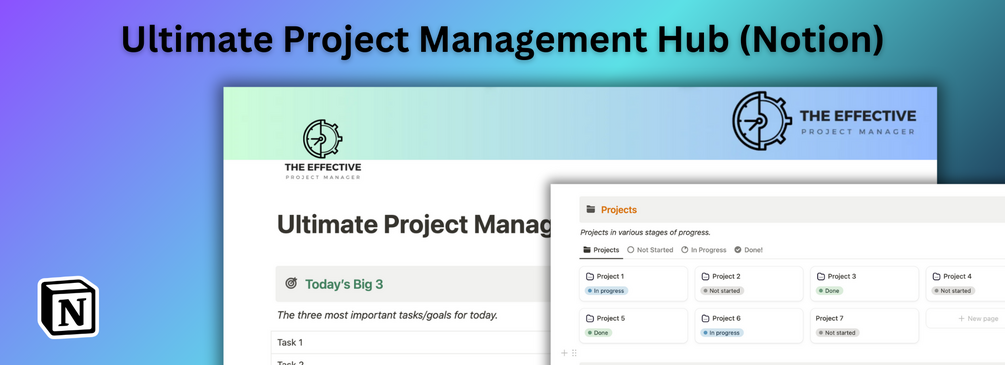
Task: Open the Project 2 card
Action: 749,284
